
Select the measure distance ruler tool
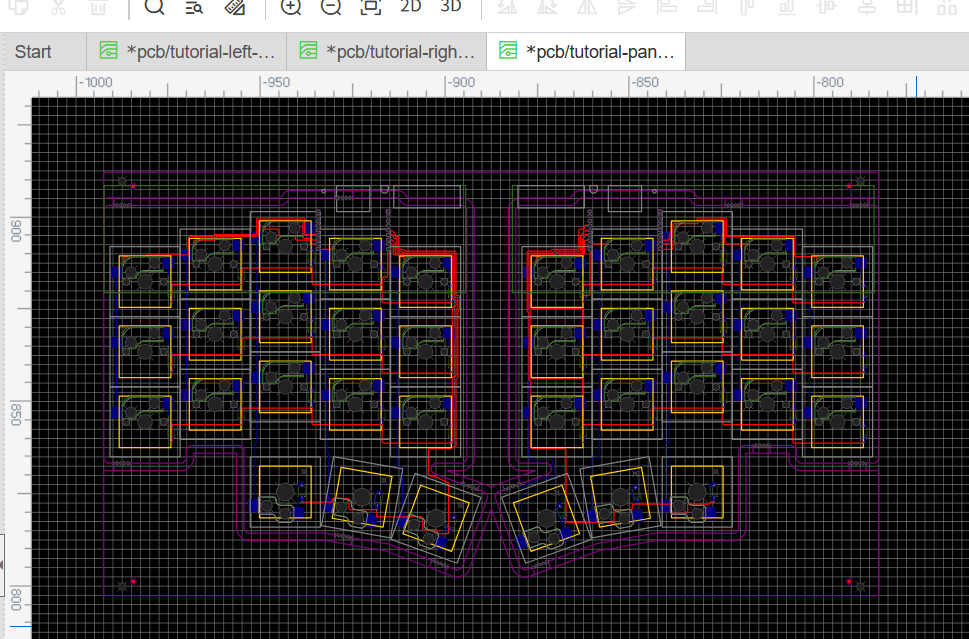click(x=235, y=7)
